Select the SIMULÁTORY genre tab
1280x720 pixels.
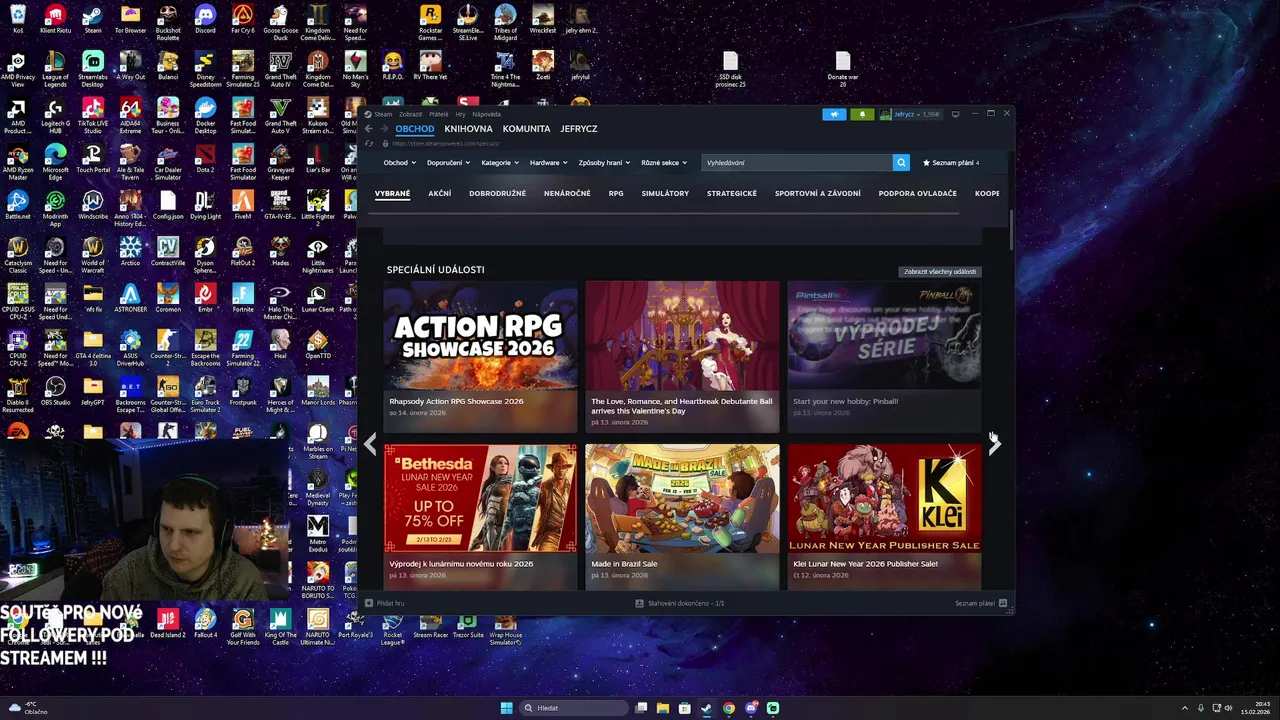pos(665,193)
